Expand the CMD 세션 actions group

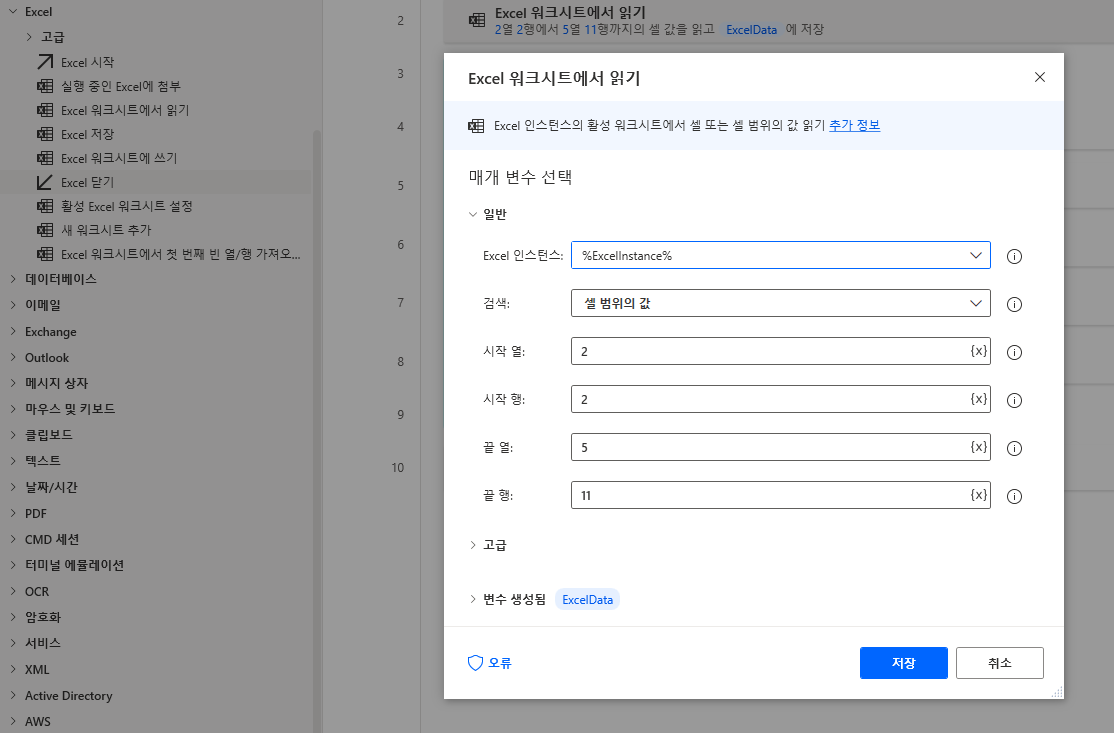tap(13, 539)
